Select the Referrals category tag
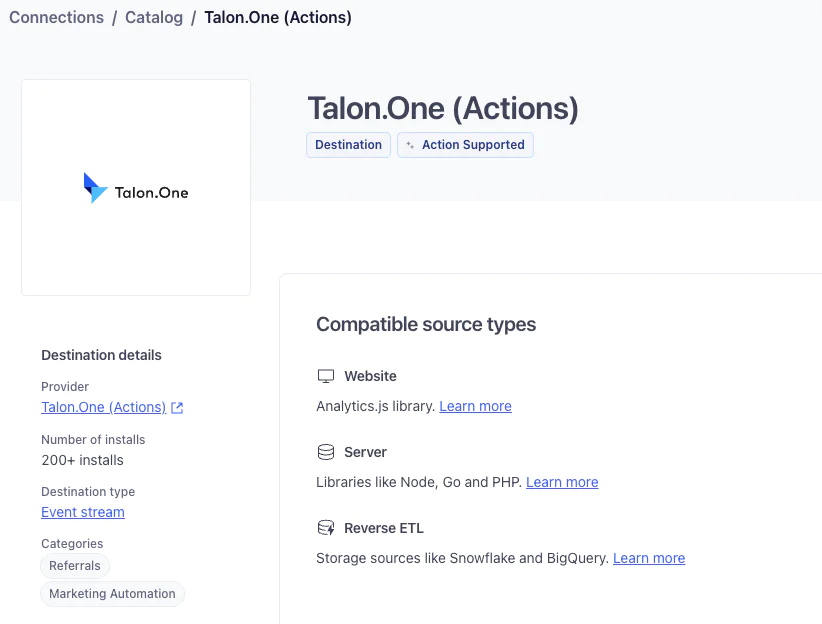This screenshot has width=822, height=624. (75, 566)
